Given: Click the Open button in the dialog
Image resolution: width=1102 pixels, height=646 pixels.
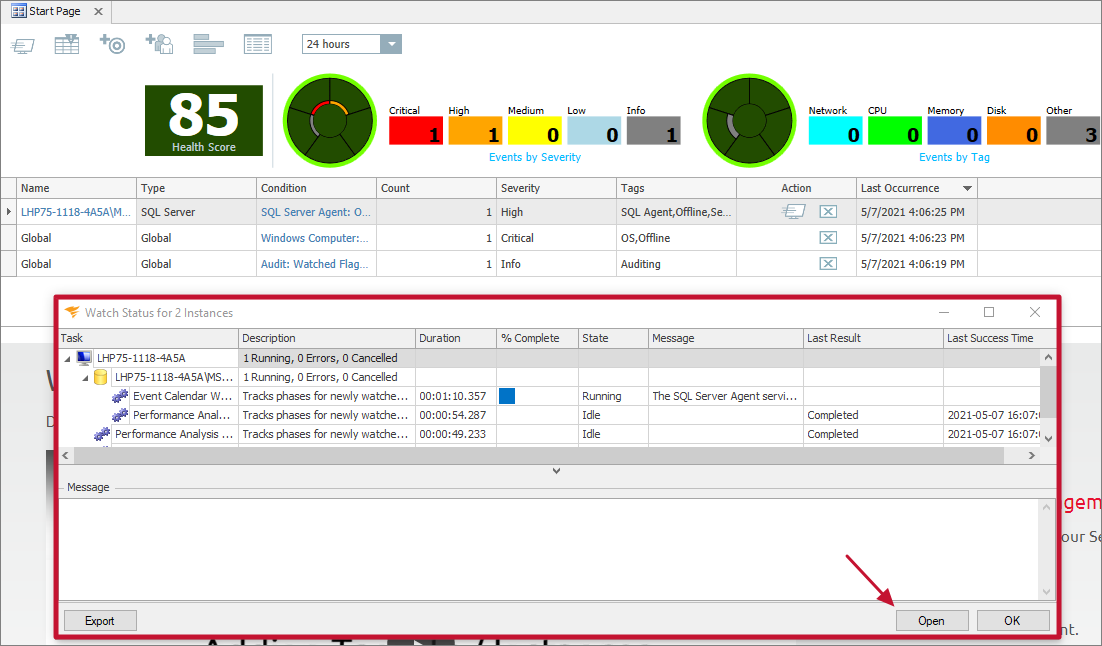Looking at the screenshot, I should coord(931,620).
